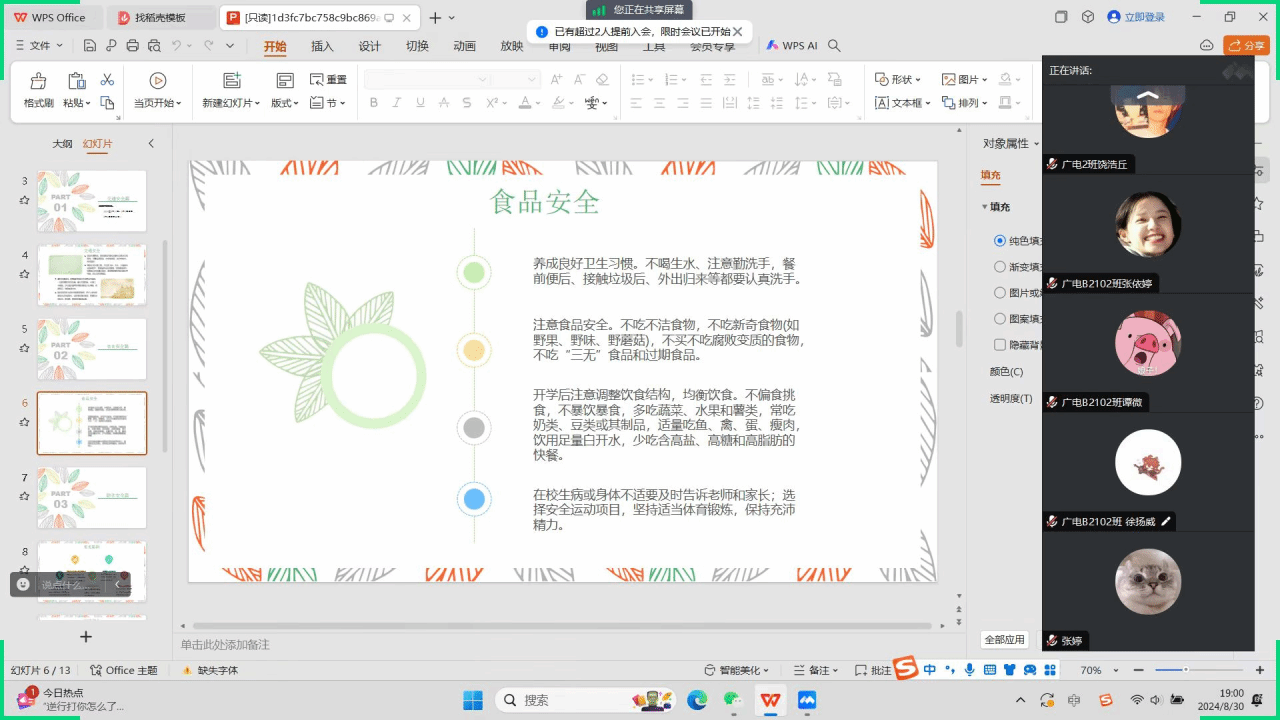Click the orange Share (分享) button
The image size is (1280, 720).
pyautogui.click(x=1246, y=46)
